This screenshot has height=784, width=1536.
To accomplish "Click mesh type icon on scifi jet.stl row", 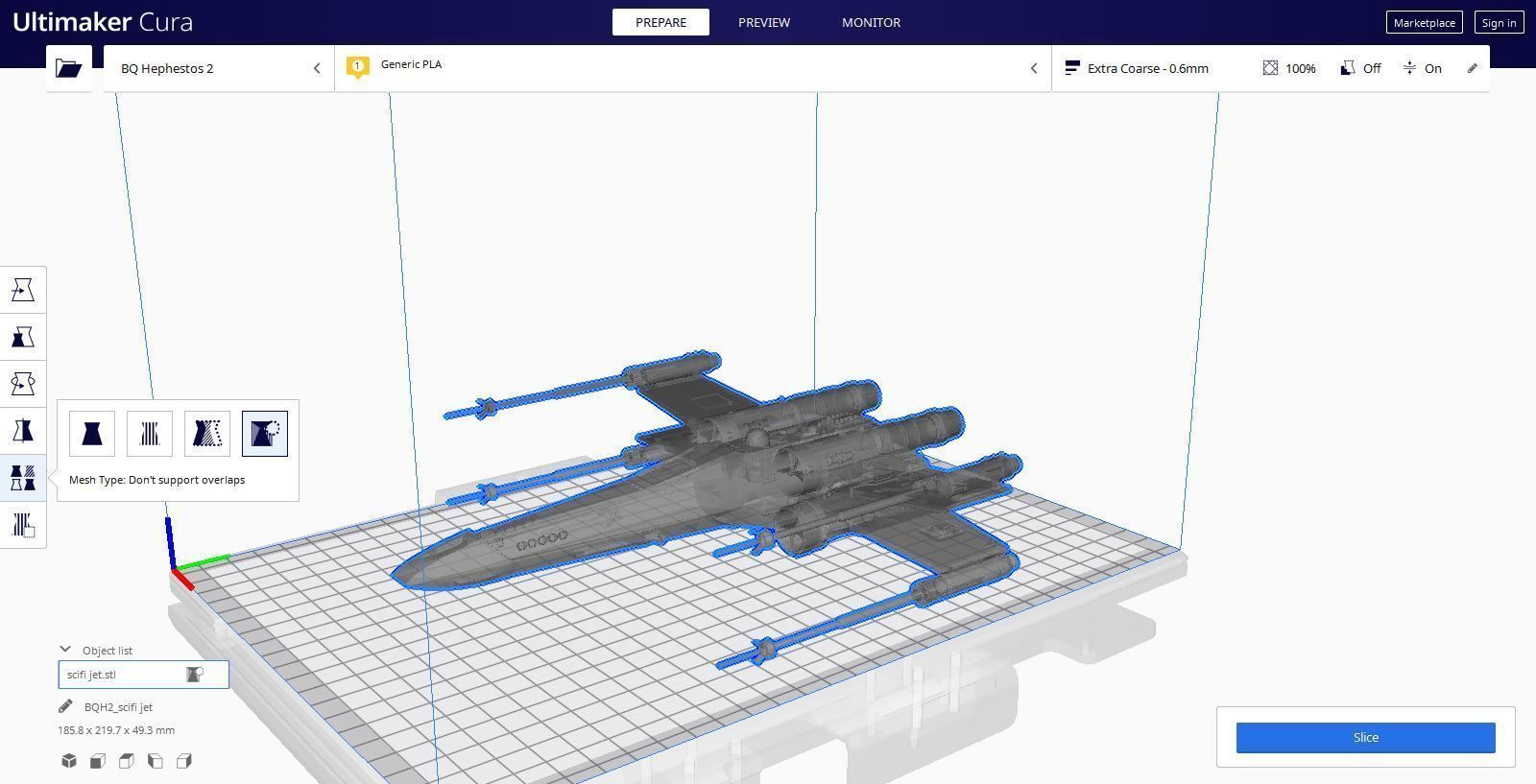I will (195, 675).
